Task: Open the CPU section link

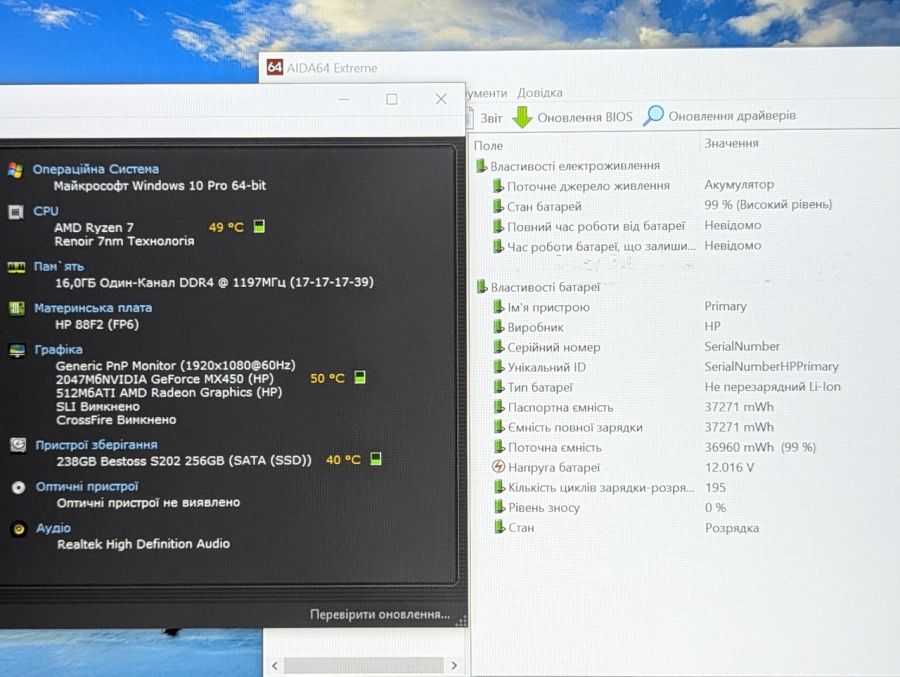Action: point(45,211)
